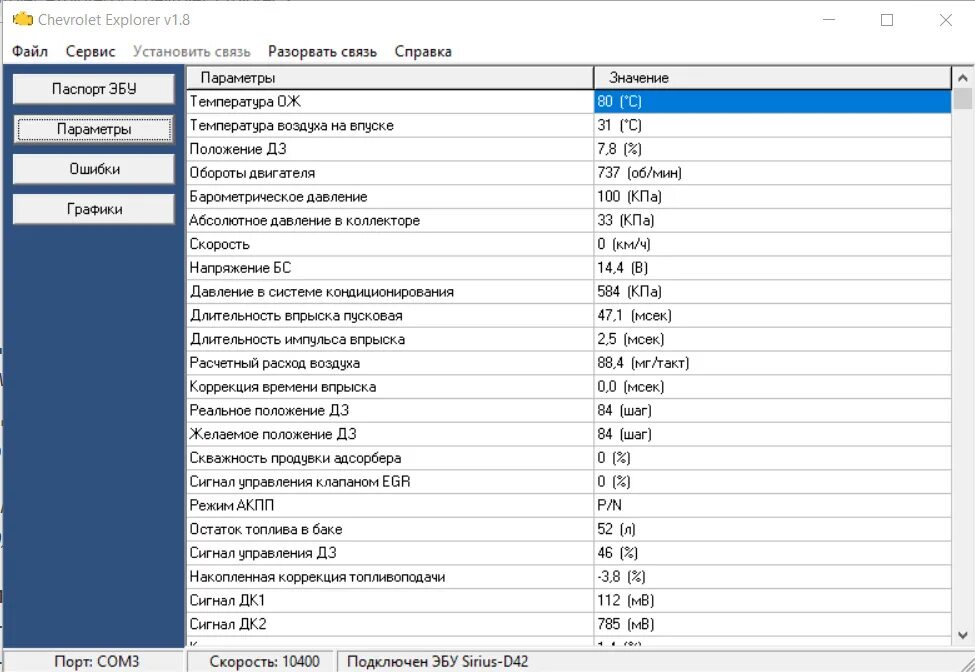The height and width of the screenshot is (672, 975).
Task: Select Накопленная коррекция топливоподачи row
Action: pyautogui.click(x=569, y=576)
